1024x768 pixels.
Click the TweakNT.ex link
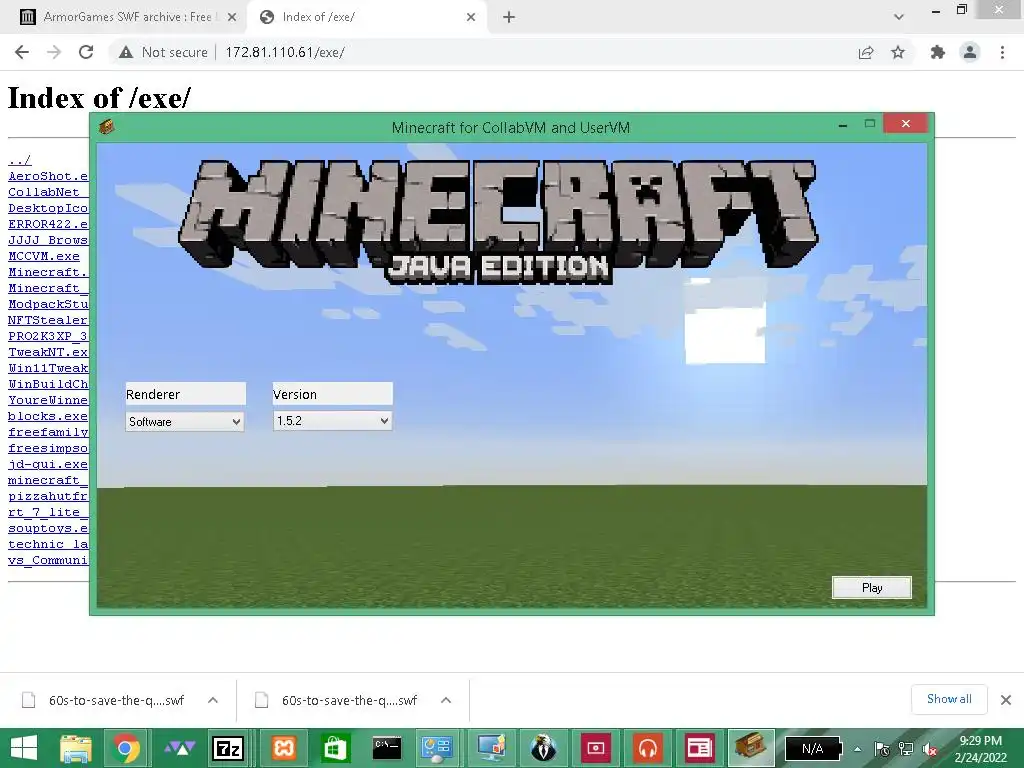48,352
